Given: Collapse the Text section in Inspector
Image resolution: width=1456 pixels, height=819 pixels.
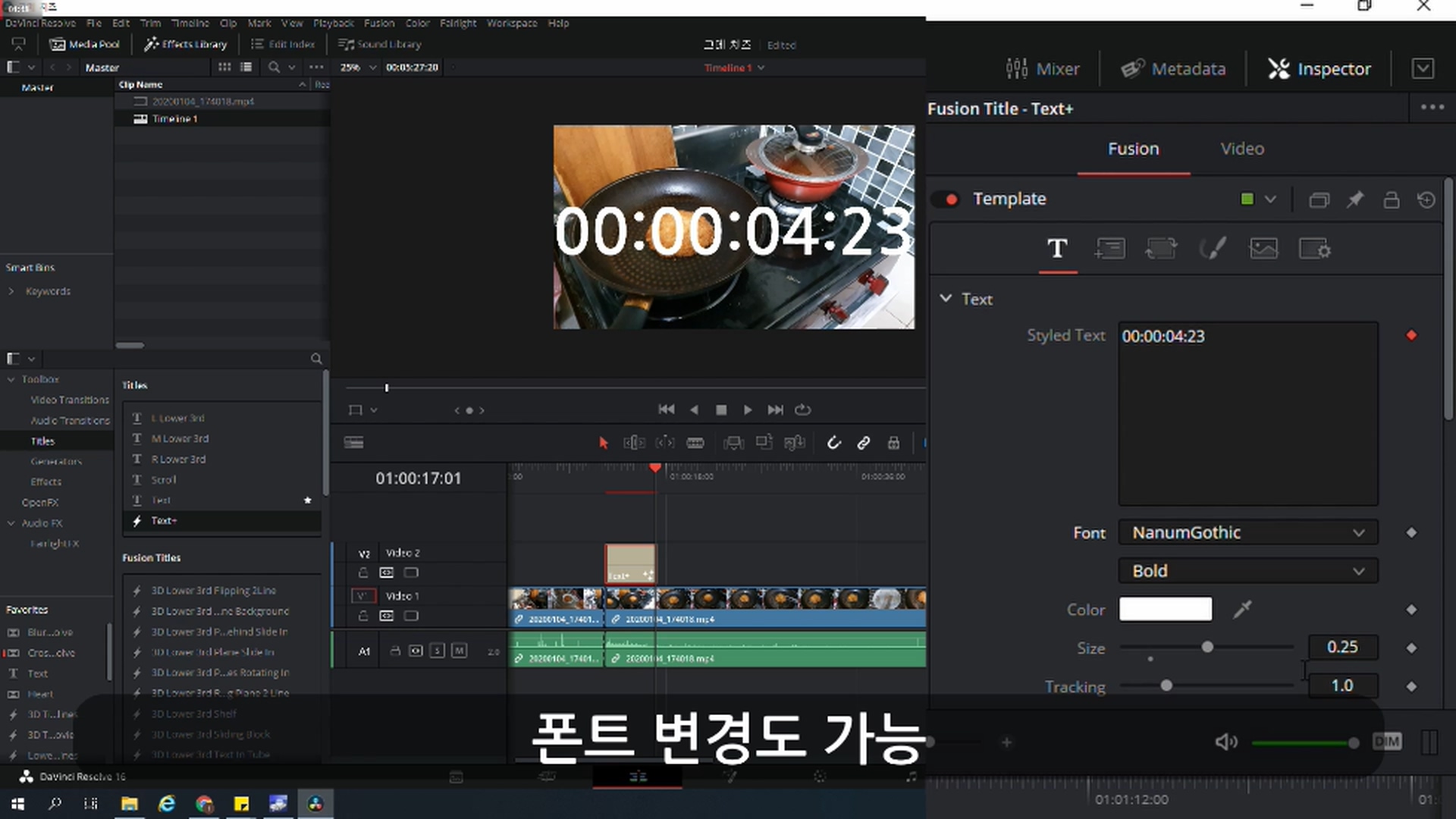Looking at the screenshot, I should coord(946,299).
